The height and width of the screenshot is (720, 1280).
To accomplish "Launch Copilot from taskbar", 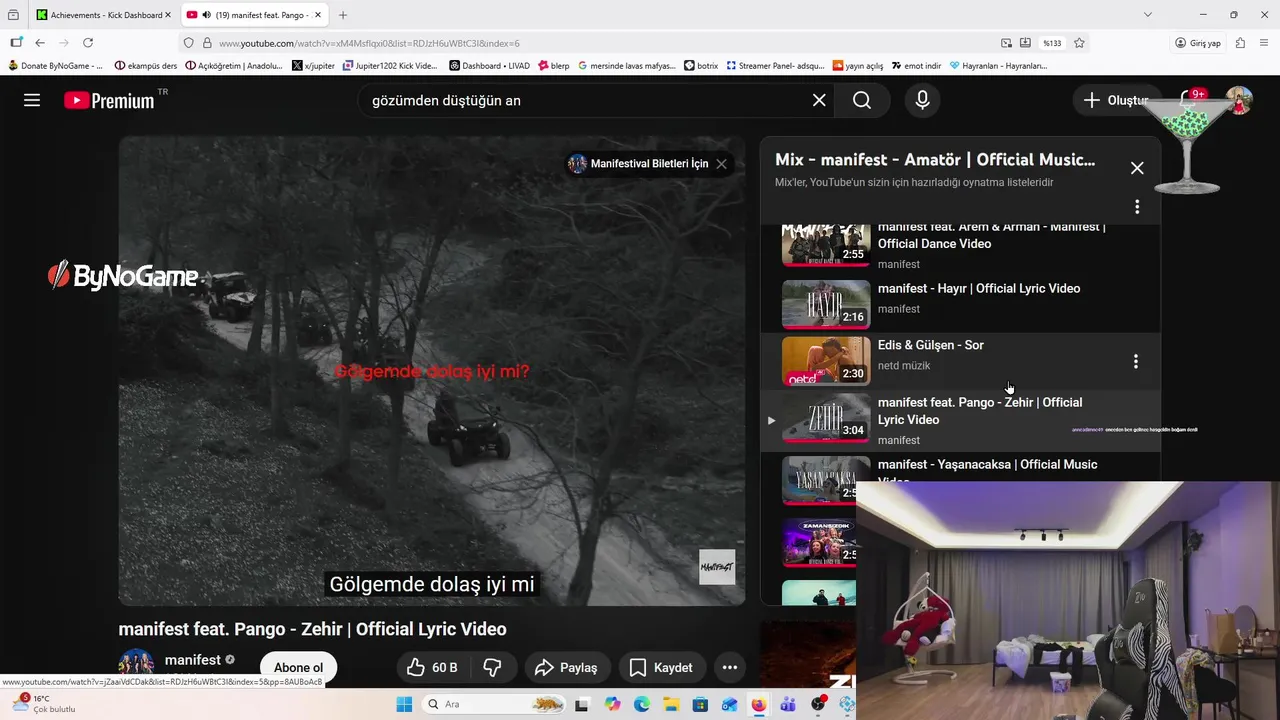I will [x=612, y=704].
